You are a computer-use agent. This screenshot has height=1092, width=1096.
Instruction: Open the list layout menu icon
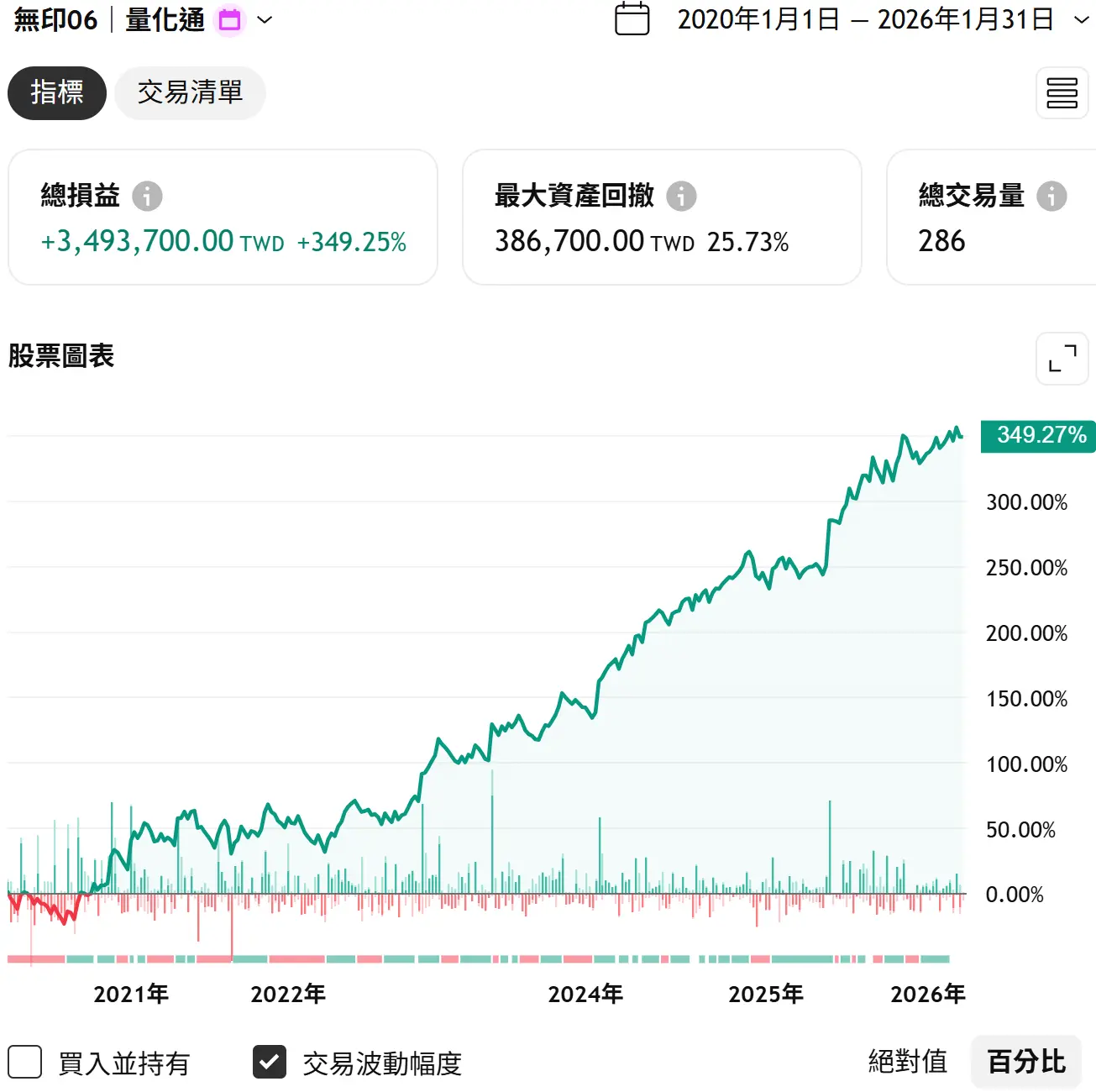point(1062,93)
